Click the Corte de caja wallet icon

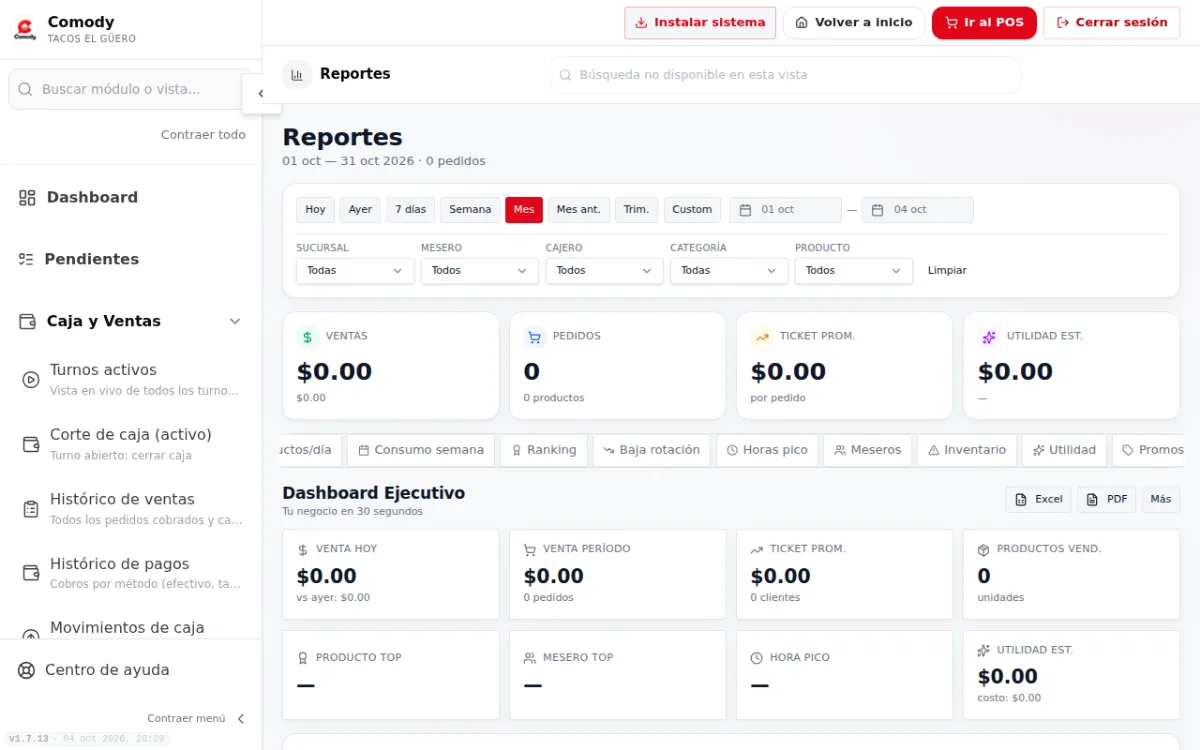pyautogui.click(x=31, y=444)
